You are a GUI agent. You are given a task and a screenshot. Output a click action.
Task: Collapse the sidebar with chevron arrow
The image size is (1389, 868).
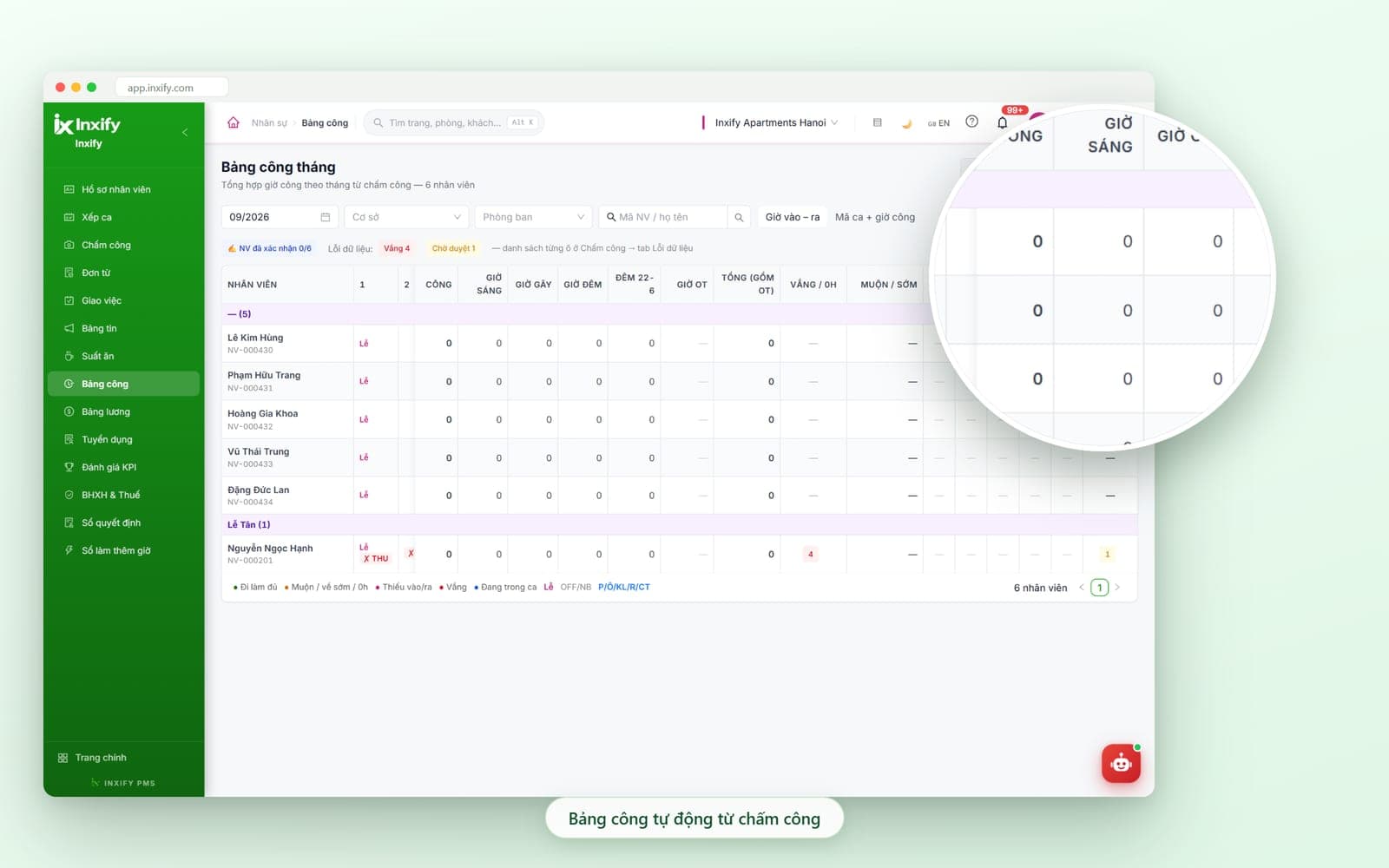click(x=185, y=132)
